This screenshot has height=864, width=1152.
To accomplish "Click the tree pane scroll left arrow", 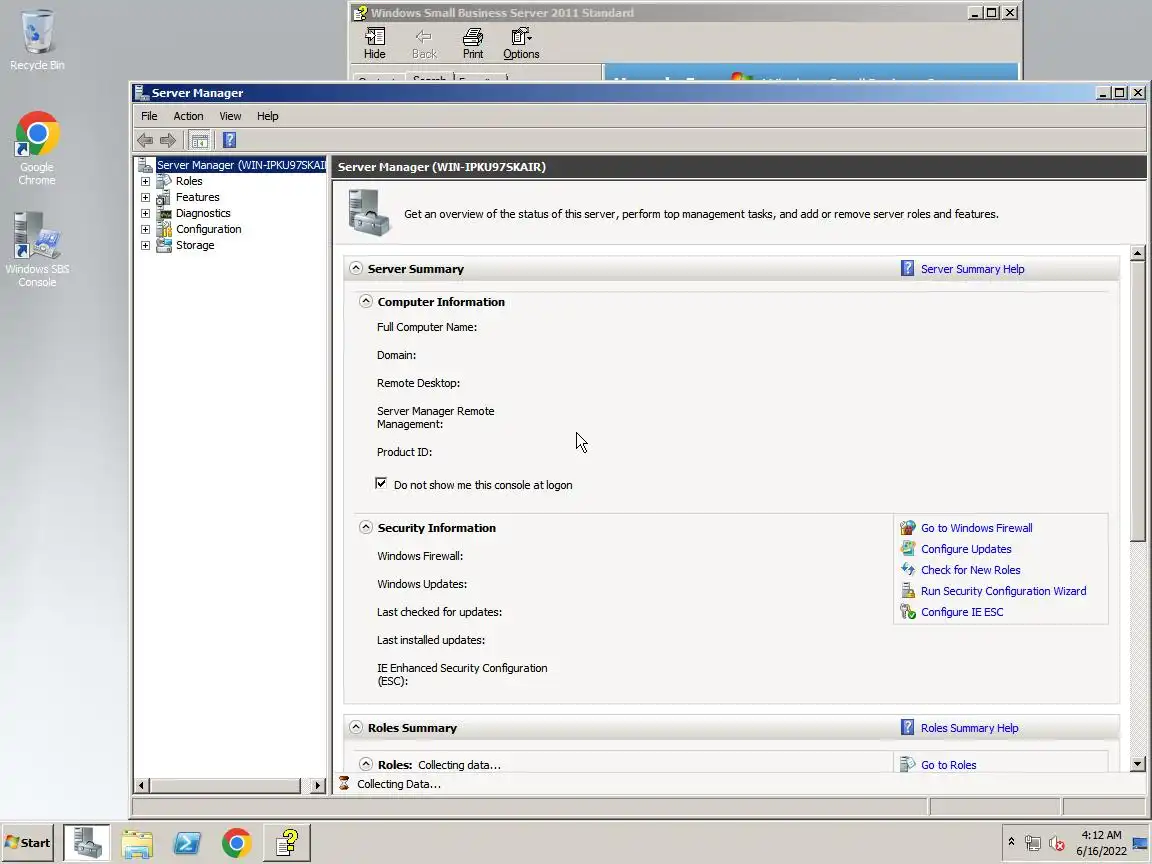I will coord(141,785).
